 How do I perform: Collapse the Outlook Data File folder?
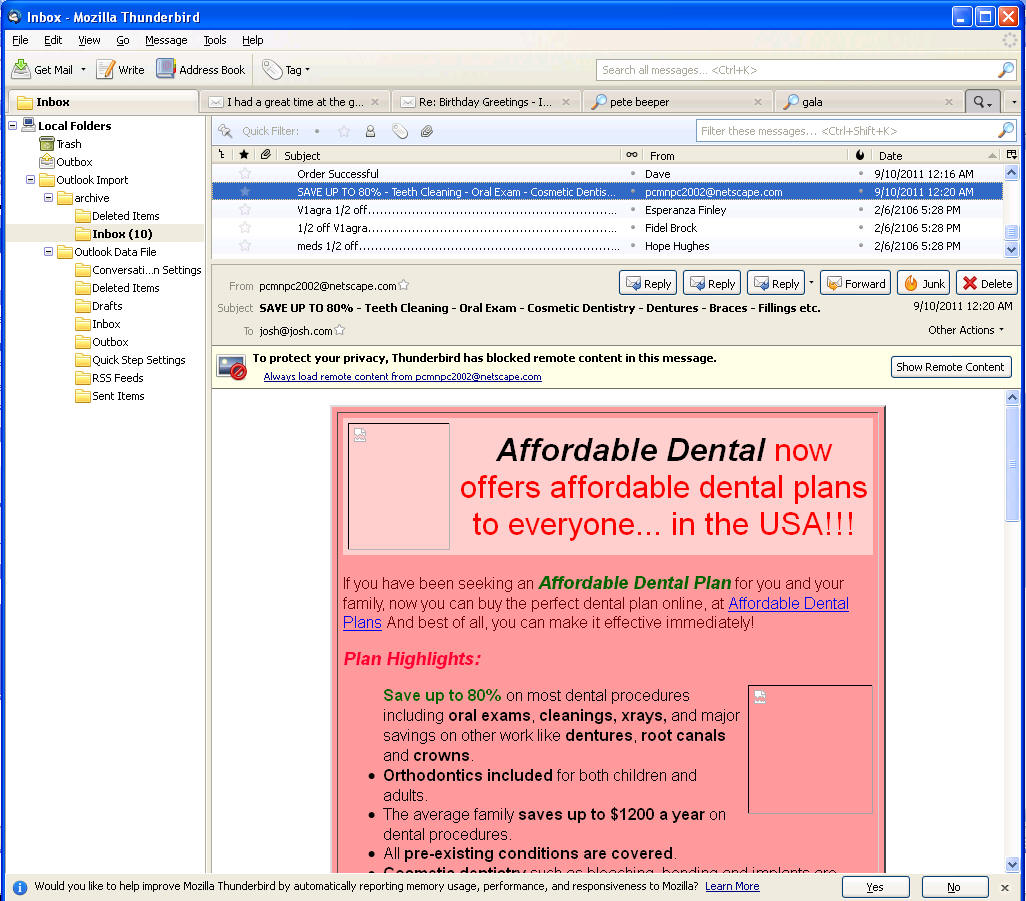click(48, 252)
